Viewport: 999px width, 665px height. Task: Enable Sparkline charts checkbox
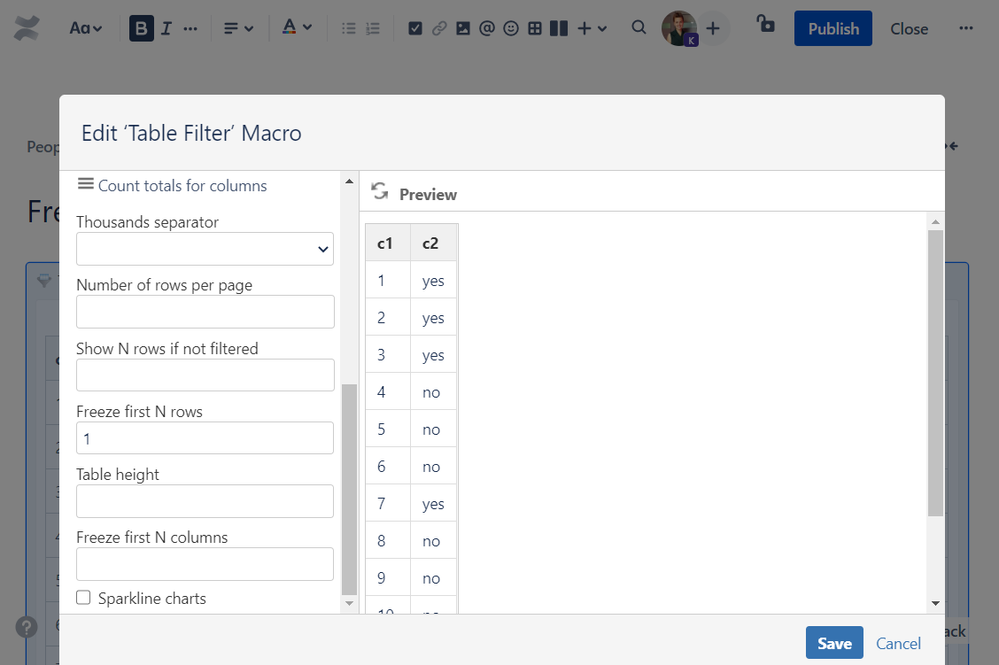coord(83,597)
